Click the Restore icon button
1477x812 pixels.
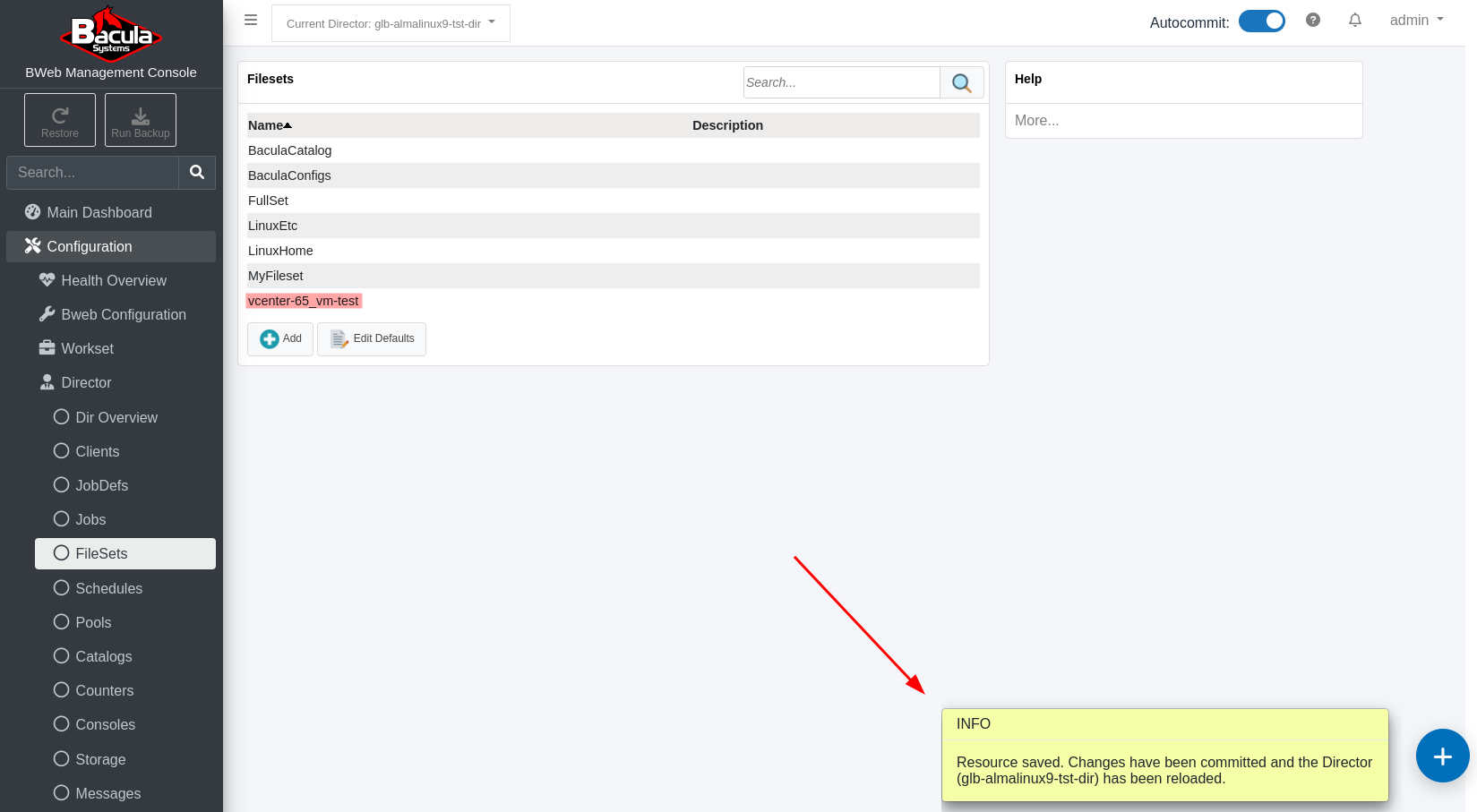click(60, 120)
